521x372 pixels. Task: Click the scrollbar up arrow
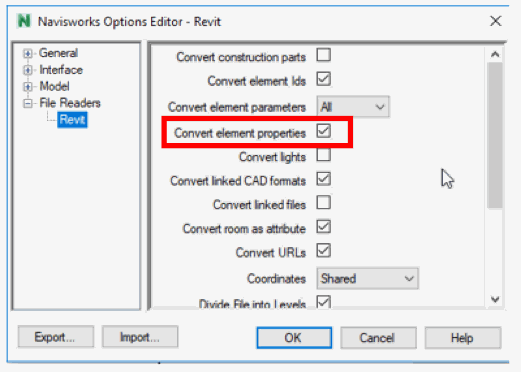495,54
